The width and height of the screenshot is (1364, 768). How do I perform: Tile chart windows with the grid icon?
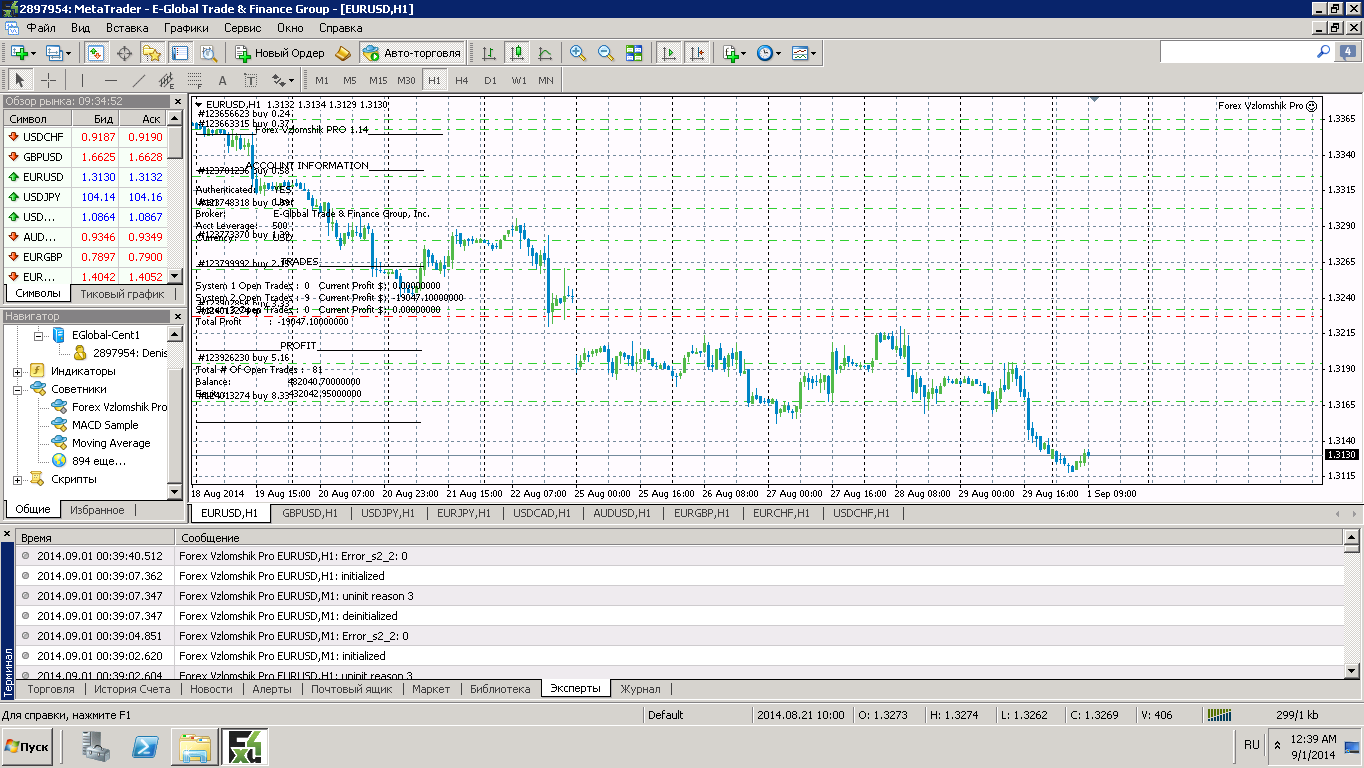634,53
